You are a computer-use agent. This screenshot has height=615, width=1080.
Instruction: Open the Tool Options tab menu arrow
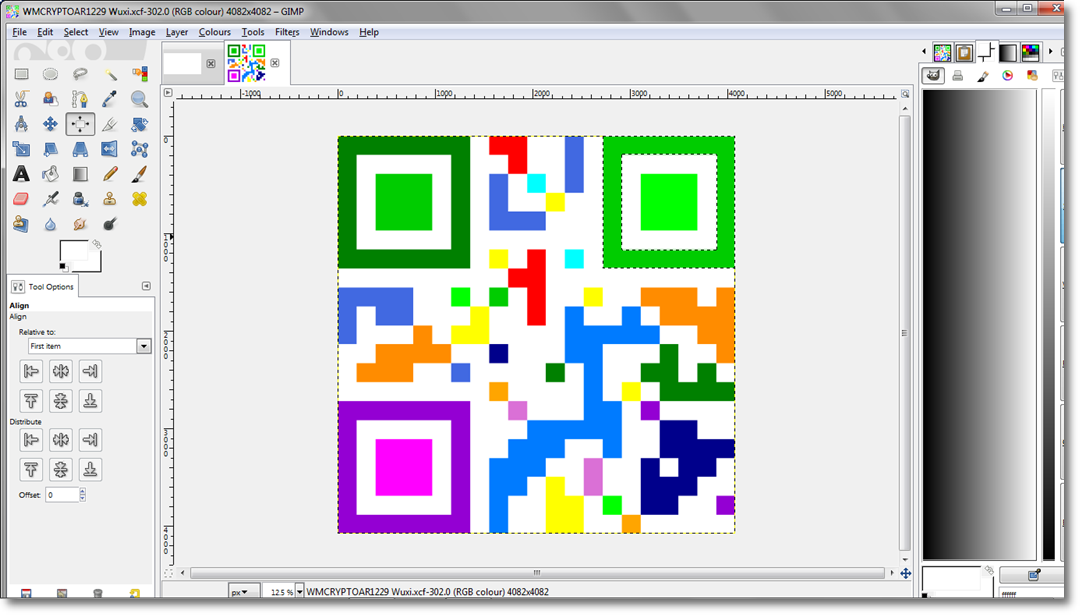146,286
